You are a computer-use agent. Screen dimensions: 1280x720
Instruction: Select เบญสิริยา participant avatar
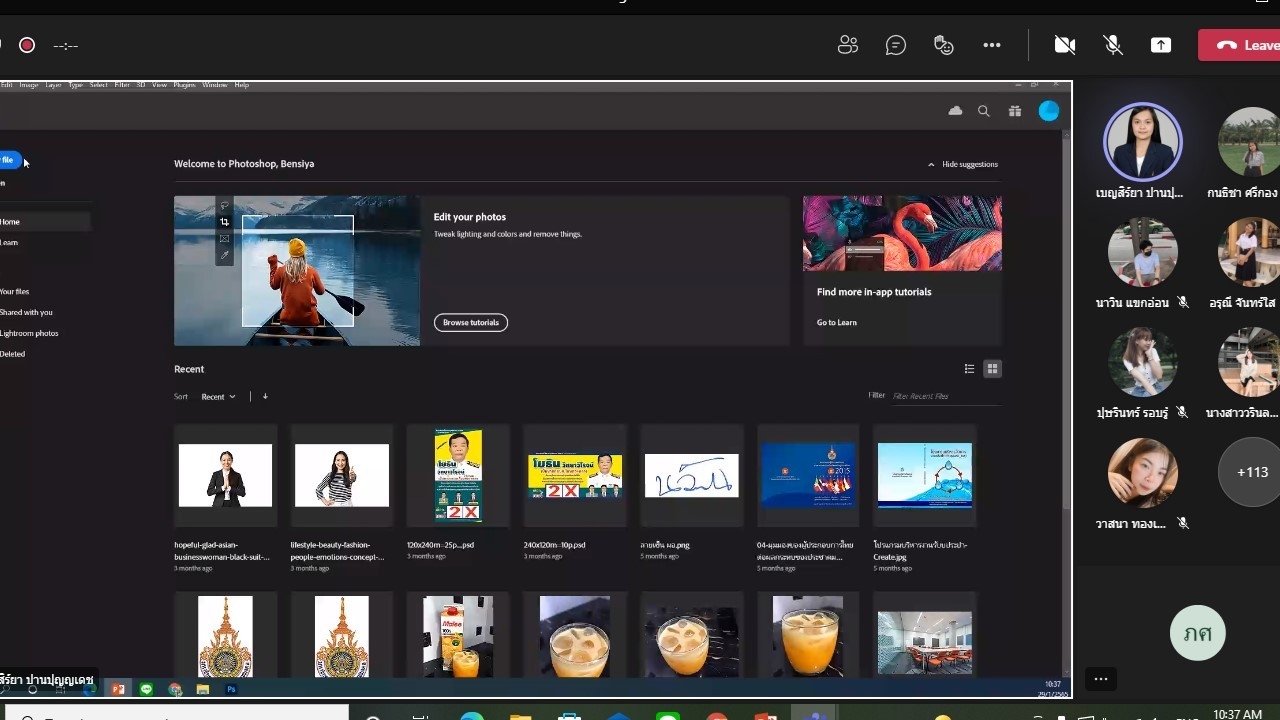[x=1142, y=142]
